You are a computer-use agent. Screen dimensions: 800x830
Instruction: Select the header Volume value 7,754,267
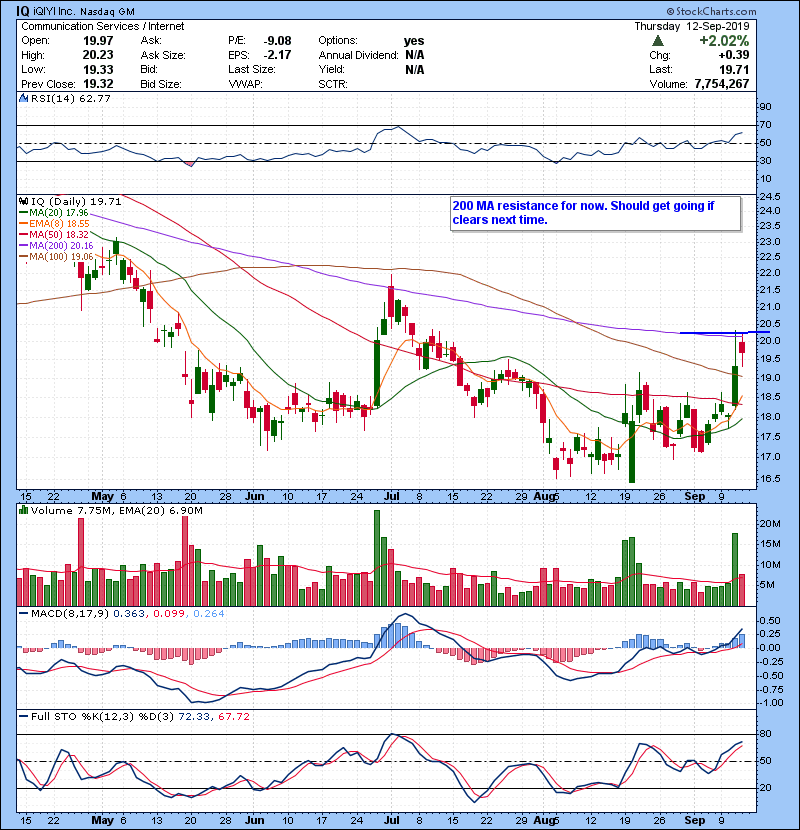[x=722, y=84]
